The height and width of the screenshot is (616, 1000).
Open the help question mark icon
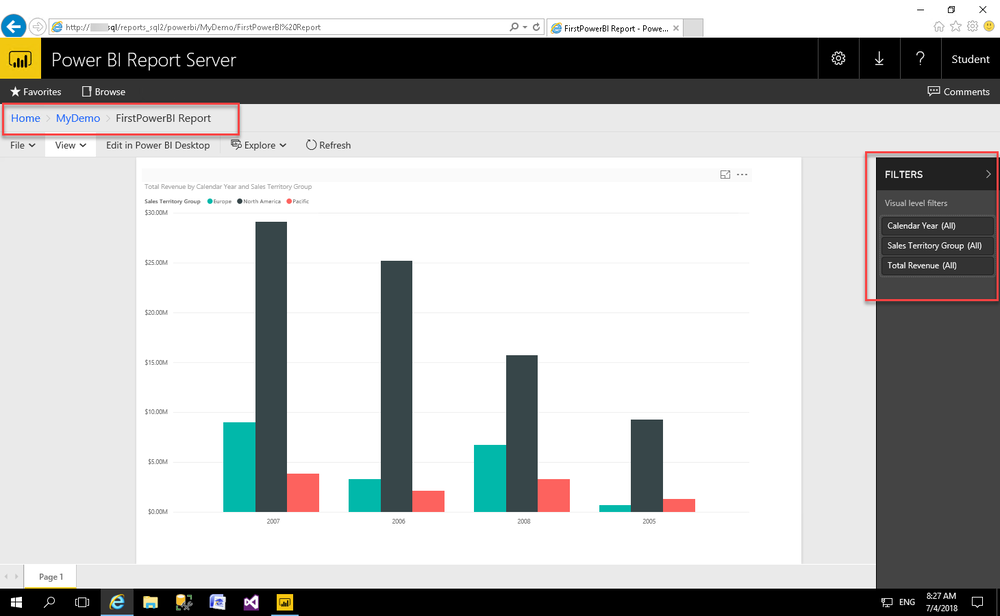point(920,58)
